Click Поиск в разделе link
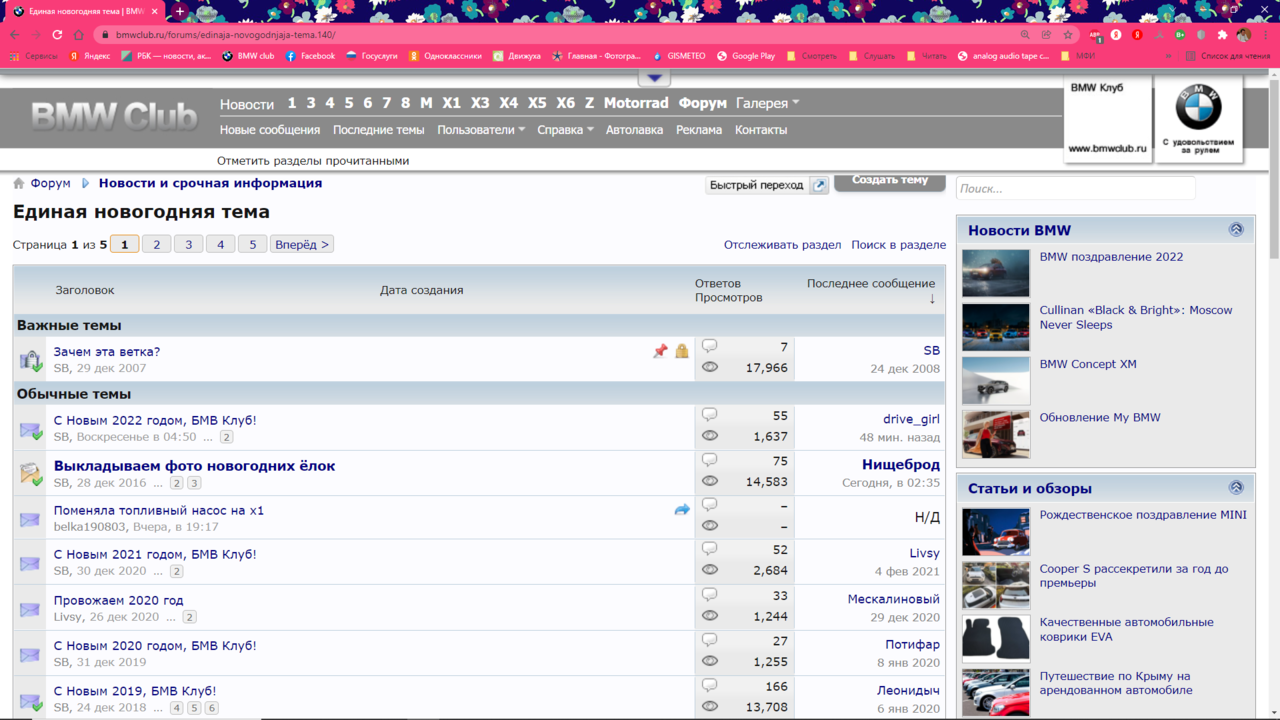 click(x=898, y=244)
